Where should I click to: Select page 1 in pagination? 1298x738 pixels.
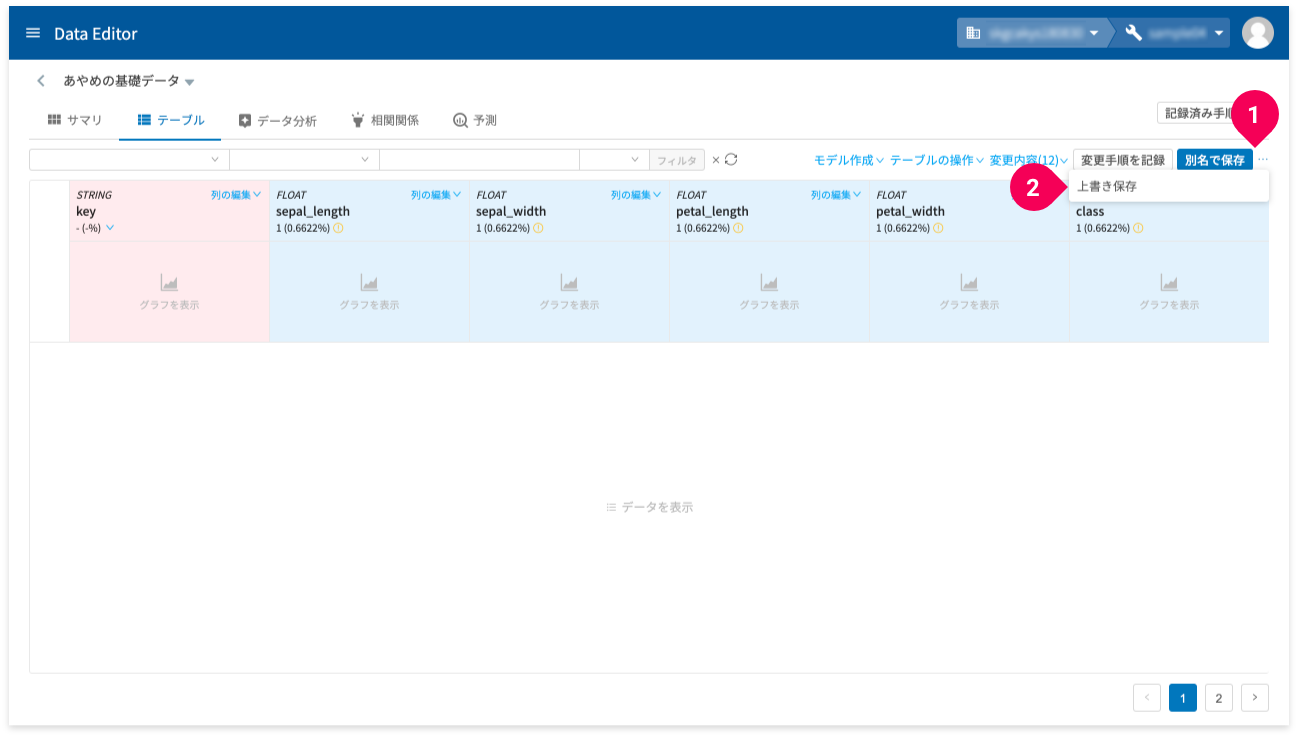1183,698
